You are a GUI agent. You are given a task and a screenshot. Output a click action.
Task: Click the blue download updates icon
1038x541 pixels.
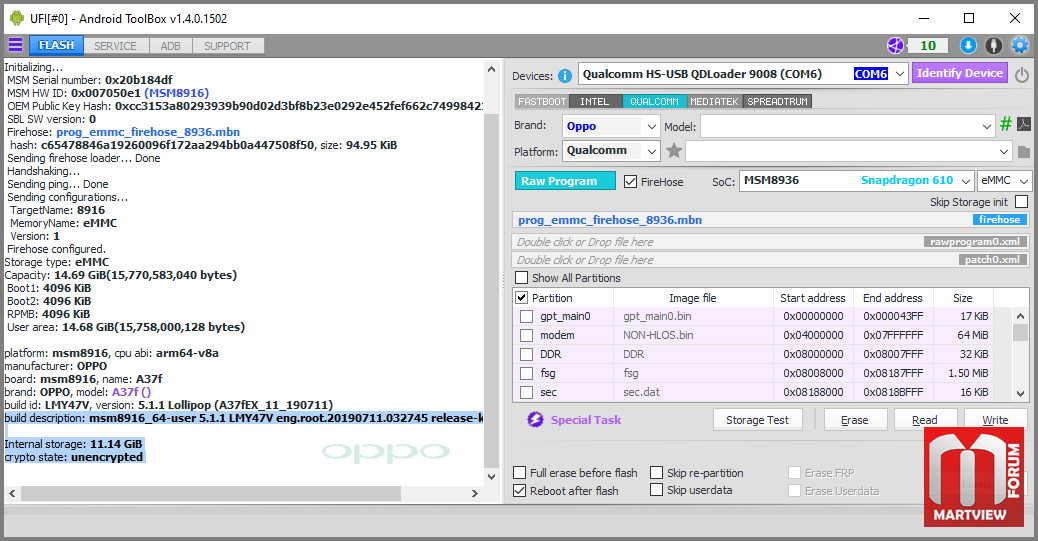coord(967,45)
